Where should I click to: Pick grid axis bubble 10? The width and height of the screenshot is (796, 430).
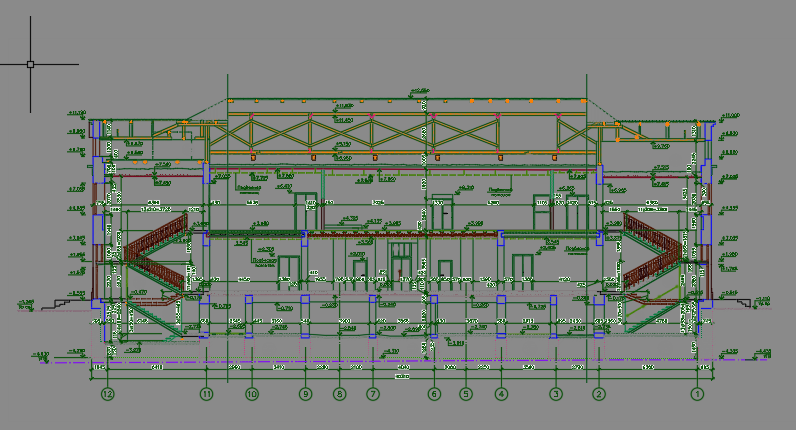[251, 395]
